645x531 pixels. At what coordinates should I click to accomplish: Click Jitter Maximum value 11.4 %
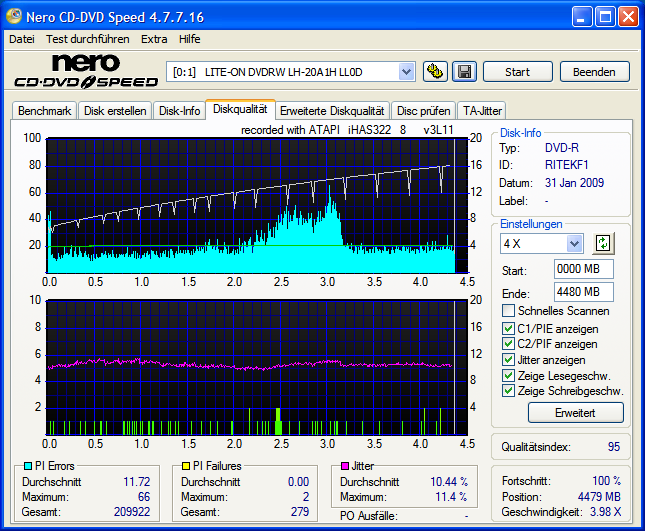(x=451, y=497)
